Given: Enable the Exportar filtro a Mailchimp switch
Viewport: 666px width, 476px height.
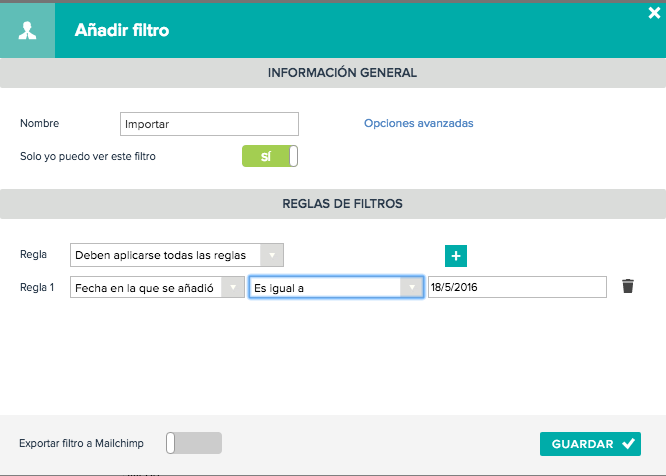Looking at the screenshot, I should [194, 443].
